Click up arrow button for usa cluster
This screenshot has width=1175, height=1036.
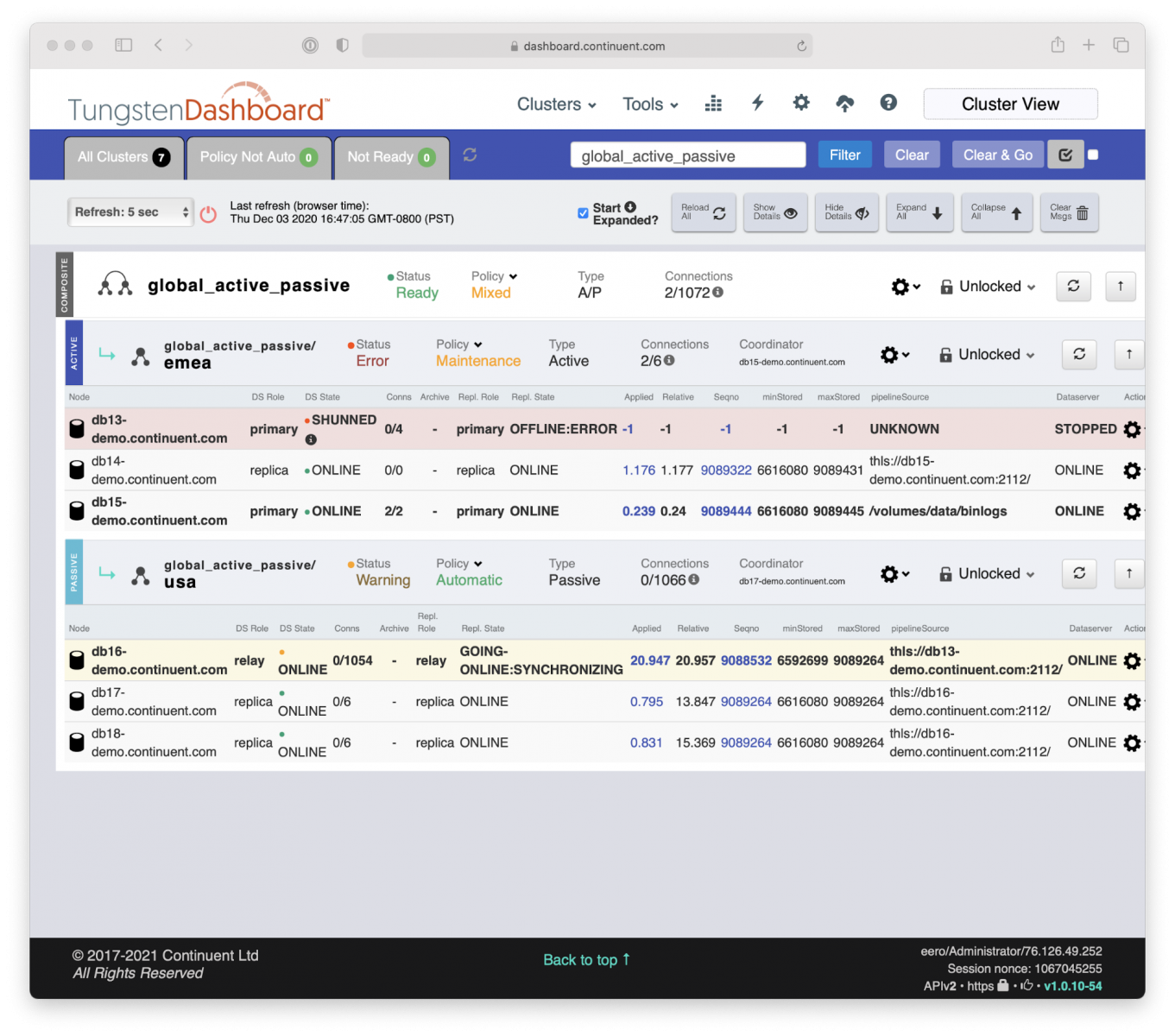1128,573
